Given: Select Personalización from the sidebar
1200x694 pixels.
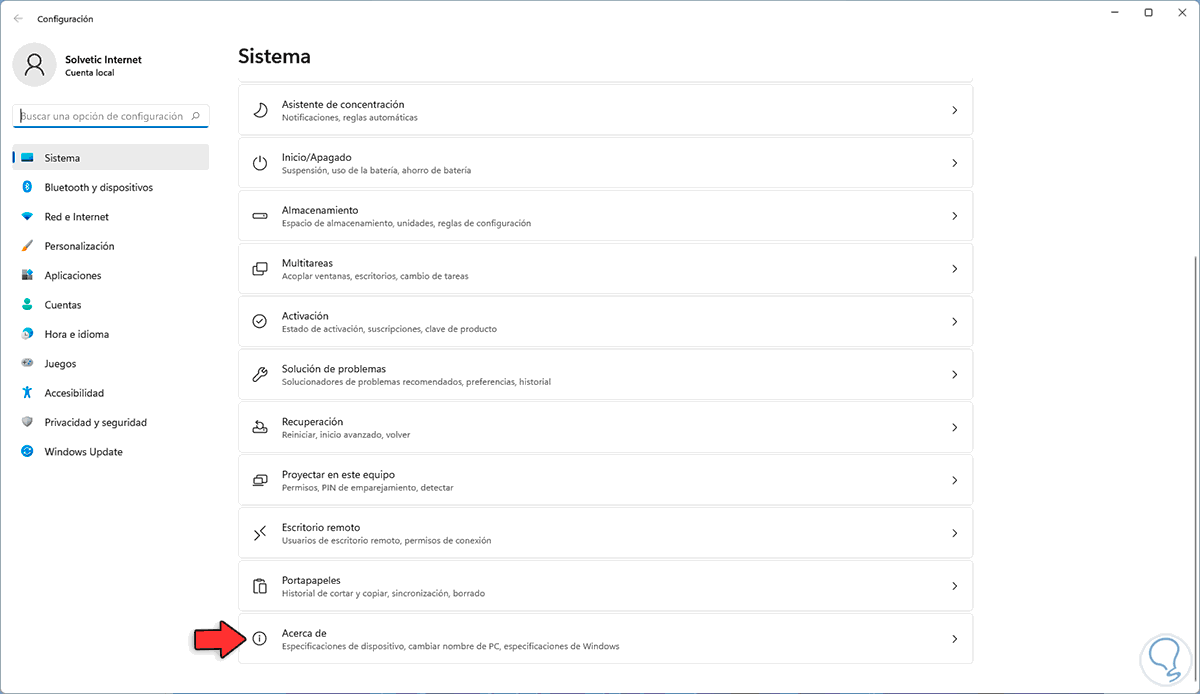Looking at the screenshot, I should (79, 246).
